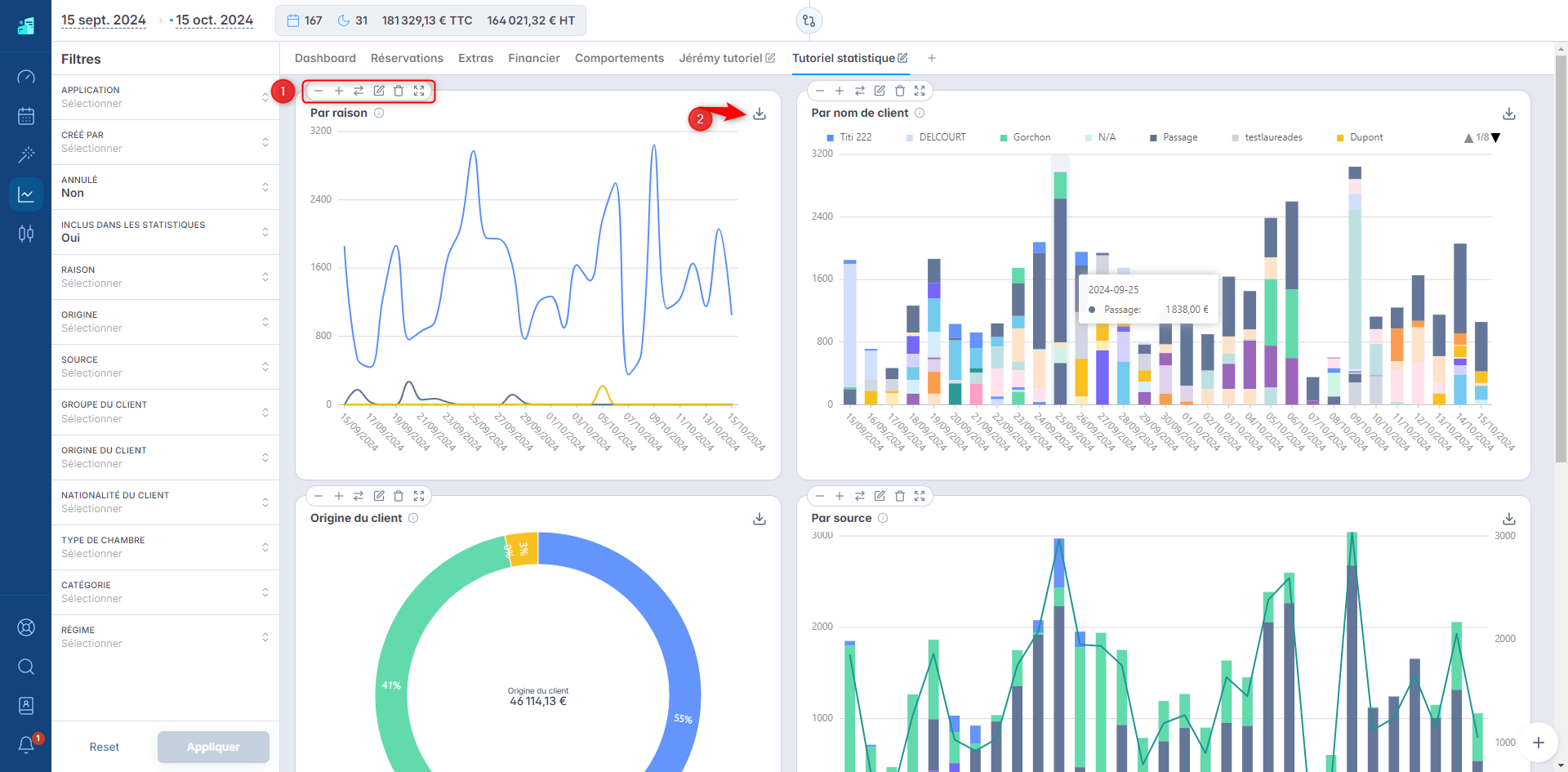Open the statistics chart icon in sidebar
The height and width of the screenshot is (772, 1568).
point(26,194)
